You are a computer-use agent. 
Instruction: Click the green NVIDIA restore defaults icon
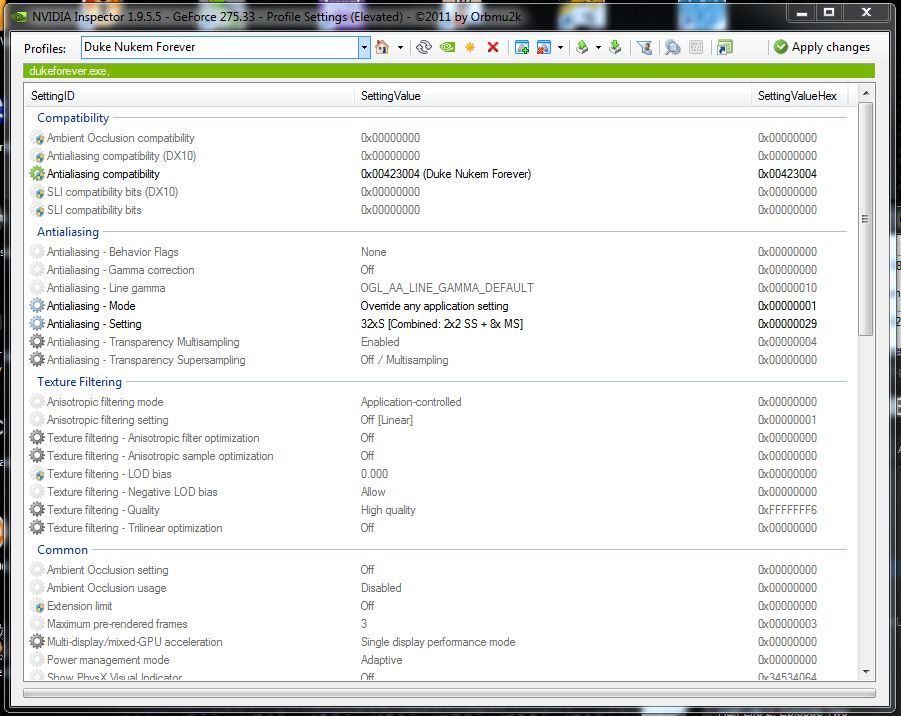pyautogui.click(x=447, y=47)
